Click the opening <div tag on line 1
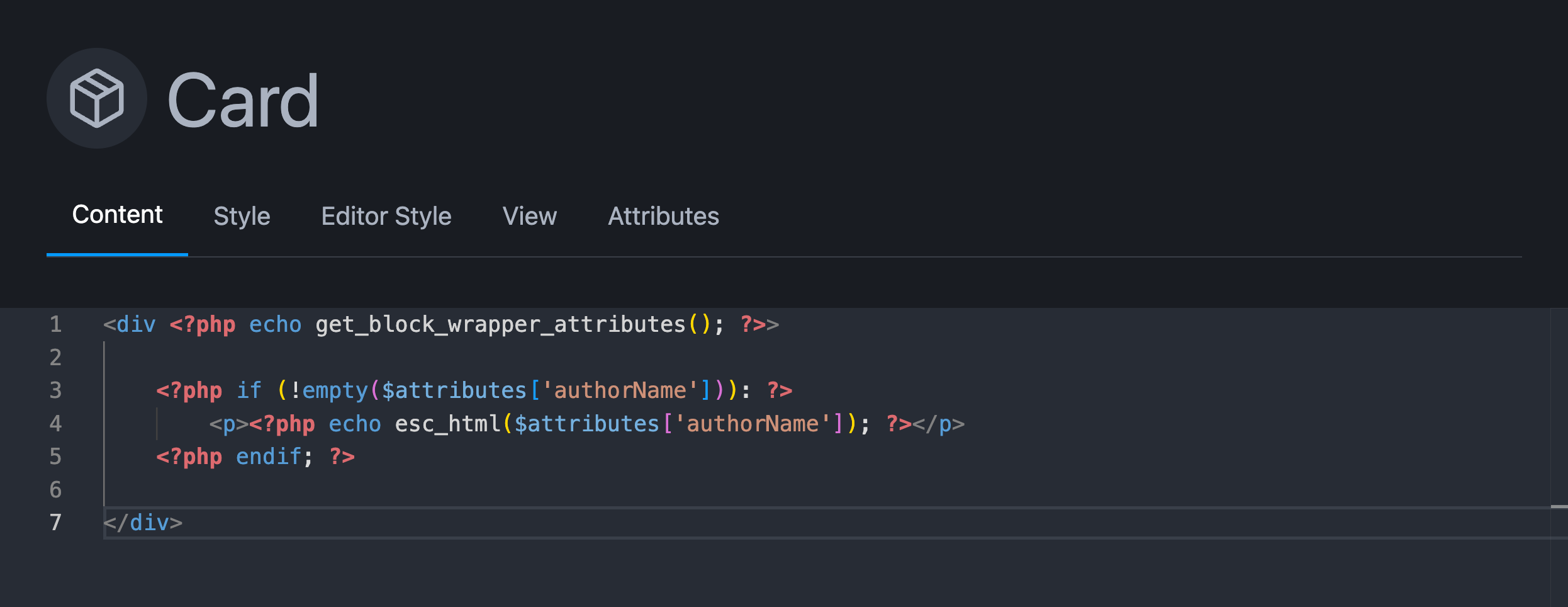1568x607 pixels. tap(130, 325)
